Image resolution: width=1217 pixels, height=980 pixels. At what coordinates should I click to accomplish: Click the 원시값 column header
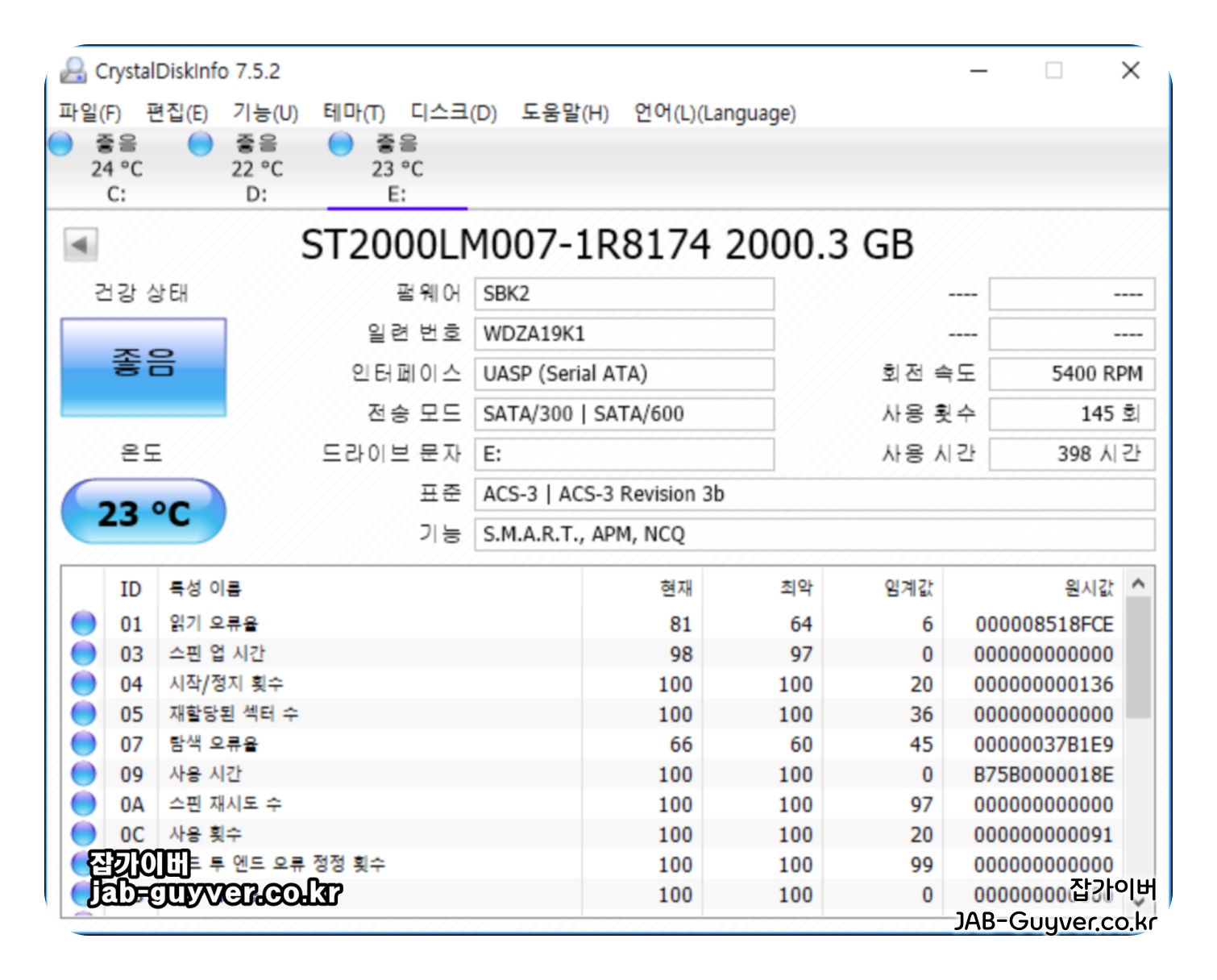1034,589
